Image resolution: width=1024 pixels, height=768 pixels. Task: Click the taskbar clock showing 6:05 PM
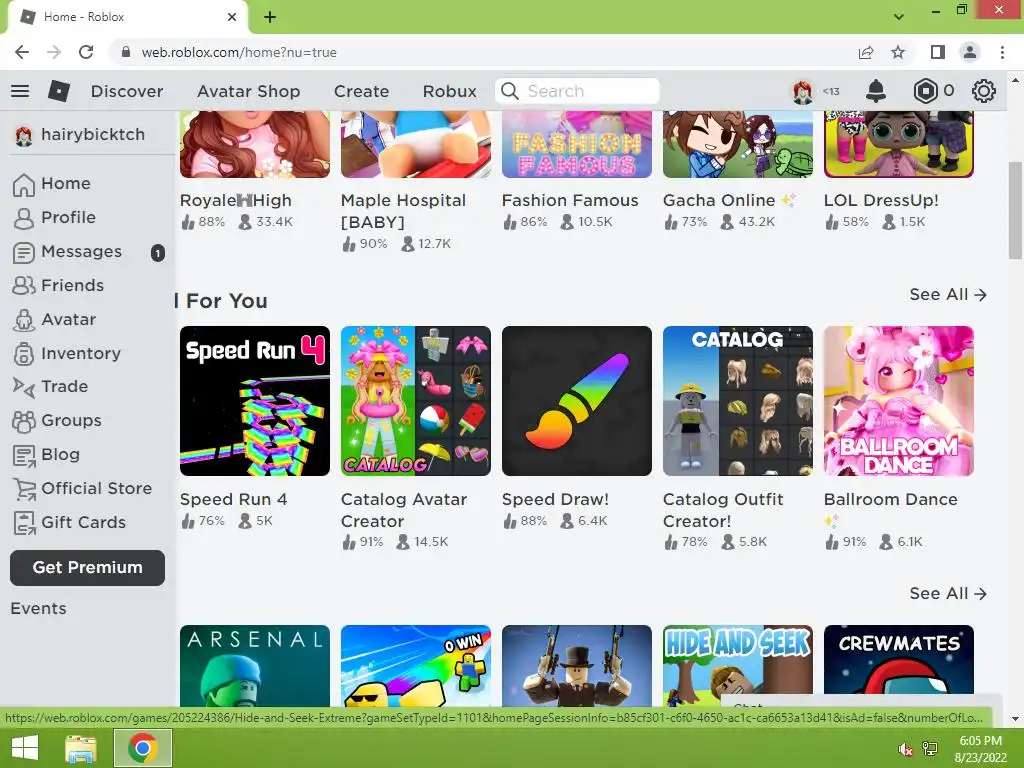click(980, 748)
